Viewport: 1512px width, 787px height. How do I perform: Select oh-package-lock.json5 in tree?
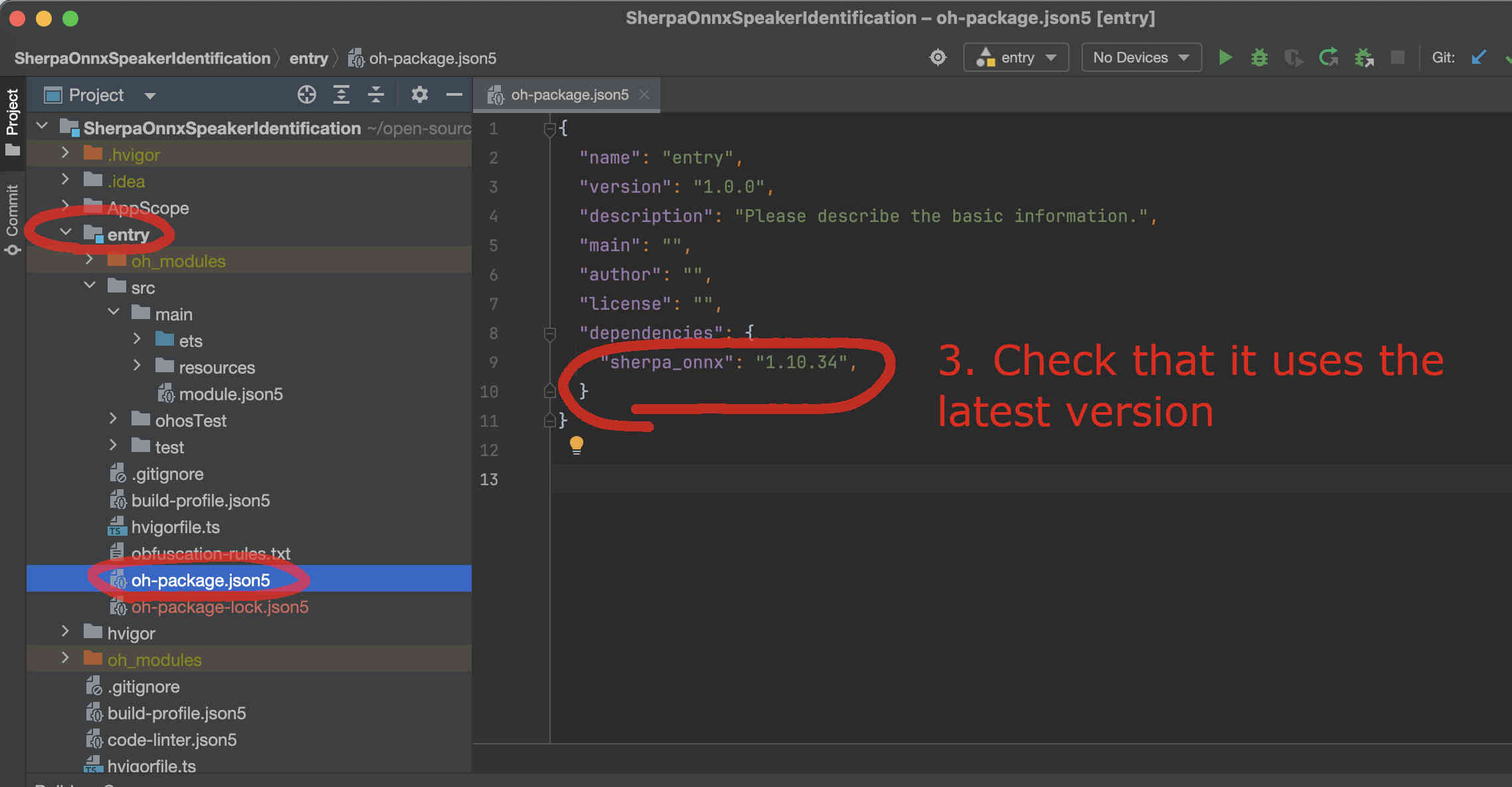coord(219,607)
